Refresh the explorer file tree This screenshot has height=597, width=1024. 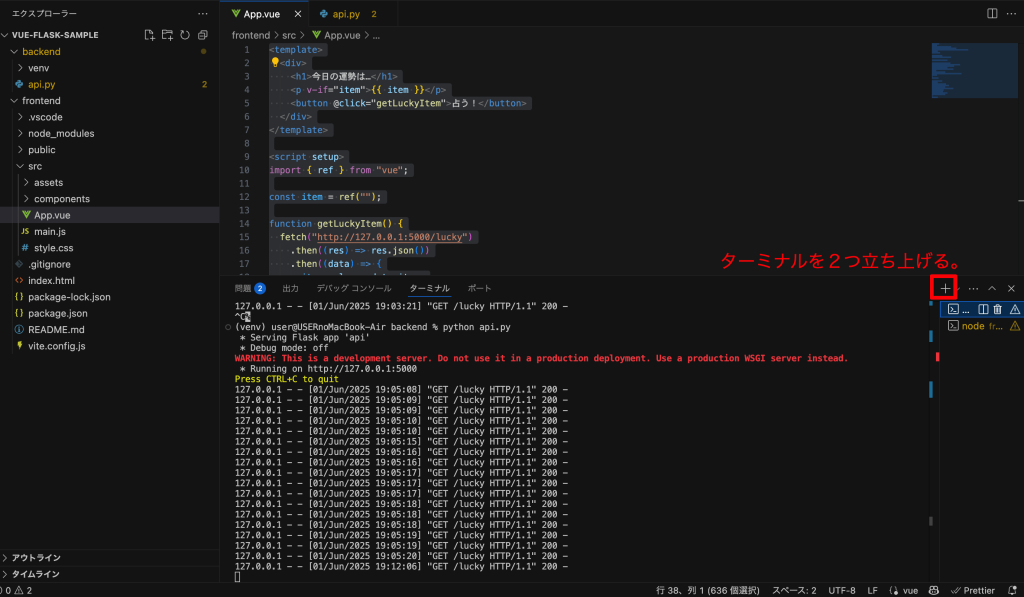[x=185, y=35]
